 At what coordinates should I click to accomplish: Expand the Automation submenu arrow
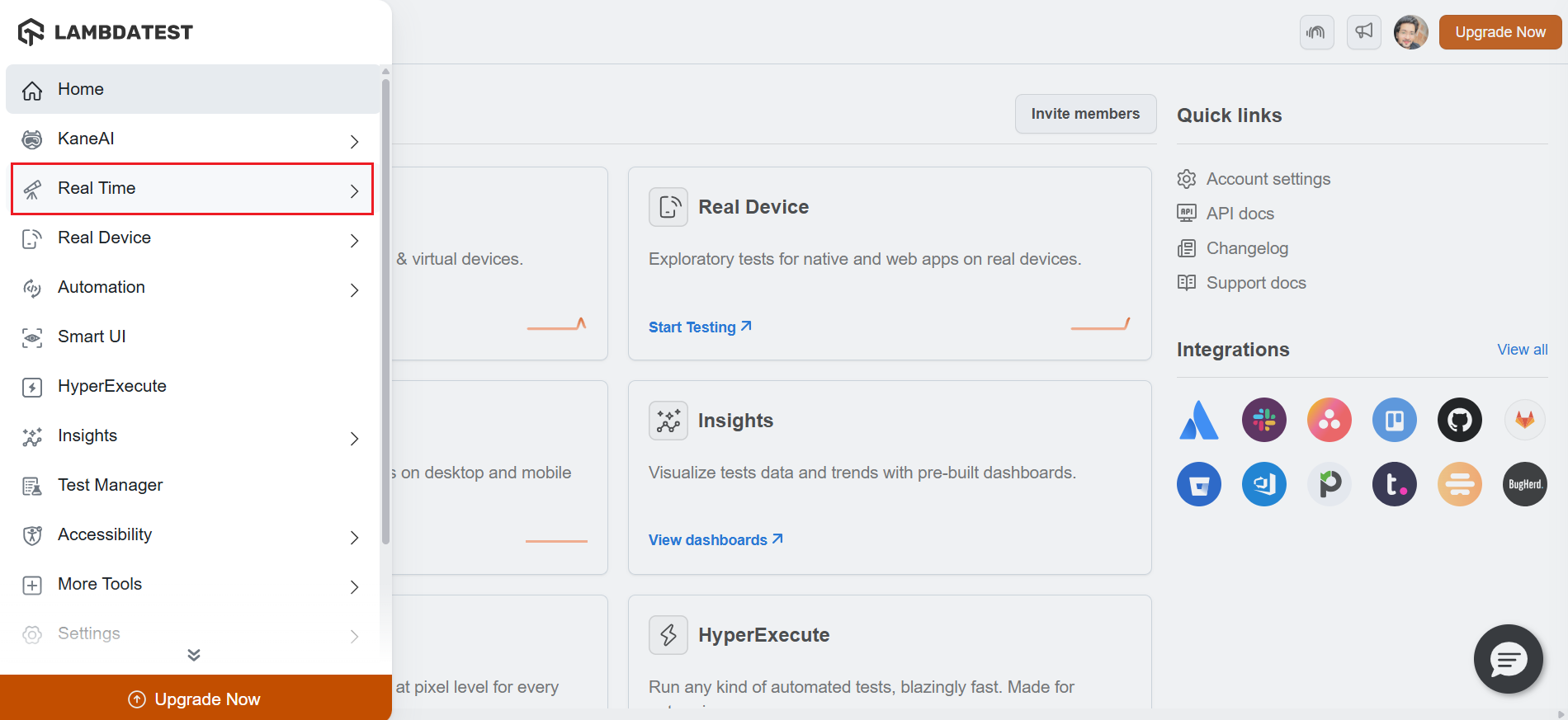coord(354,289)
